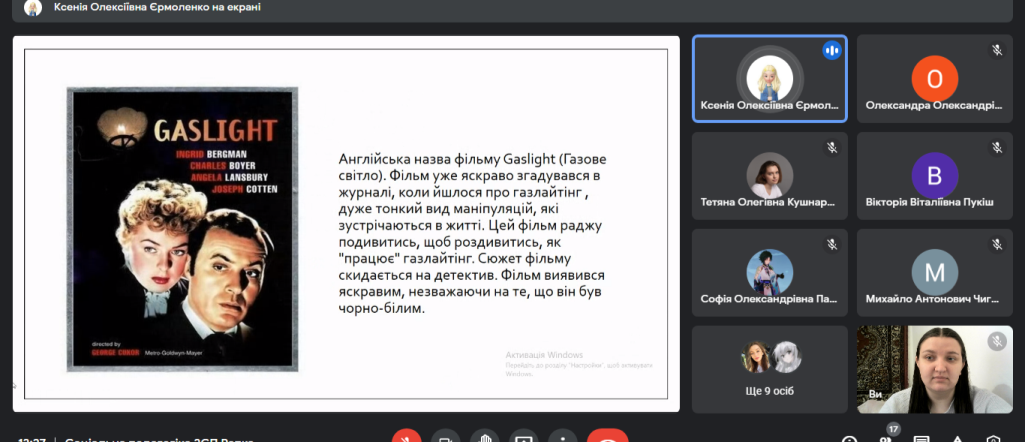Open the chat panel icon
Viewport: 1025px width, 442px height.
pos(921,439)
